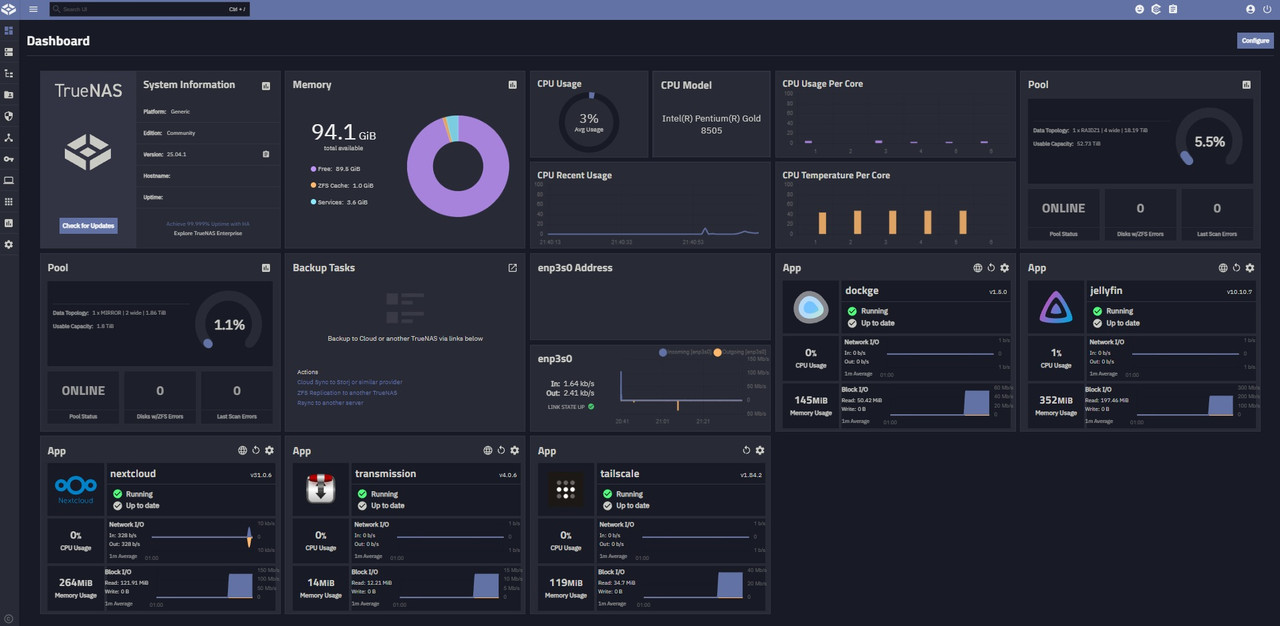The image size is (1280, 626).
Task: Open the Dashboard sidebar icon
Action: pyautogui.click(x=9, y=31)
